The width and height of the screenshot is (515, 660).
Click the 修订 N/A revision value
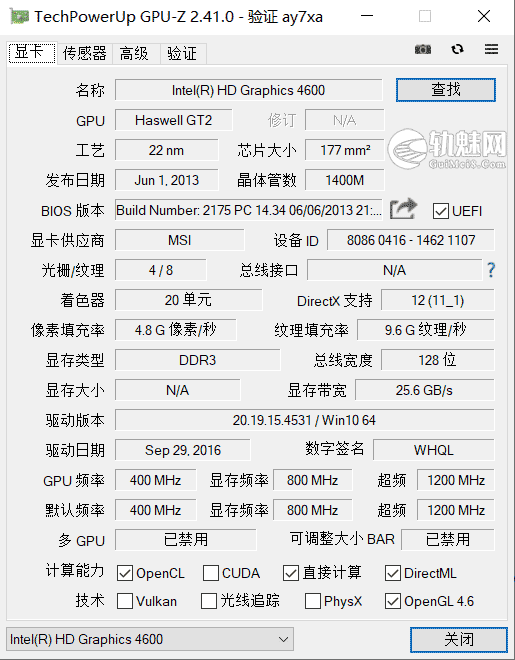[x=345, y=120]
